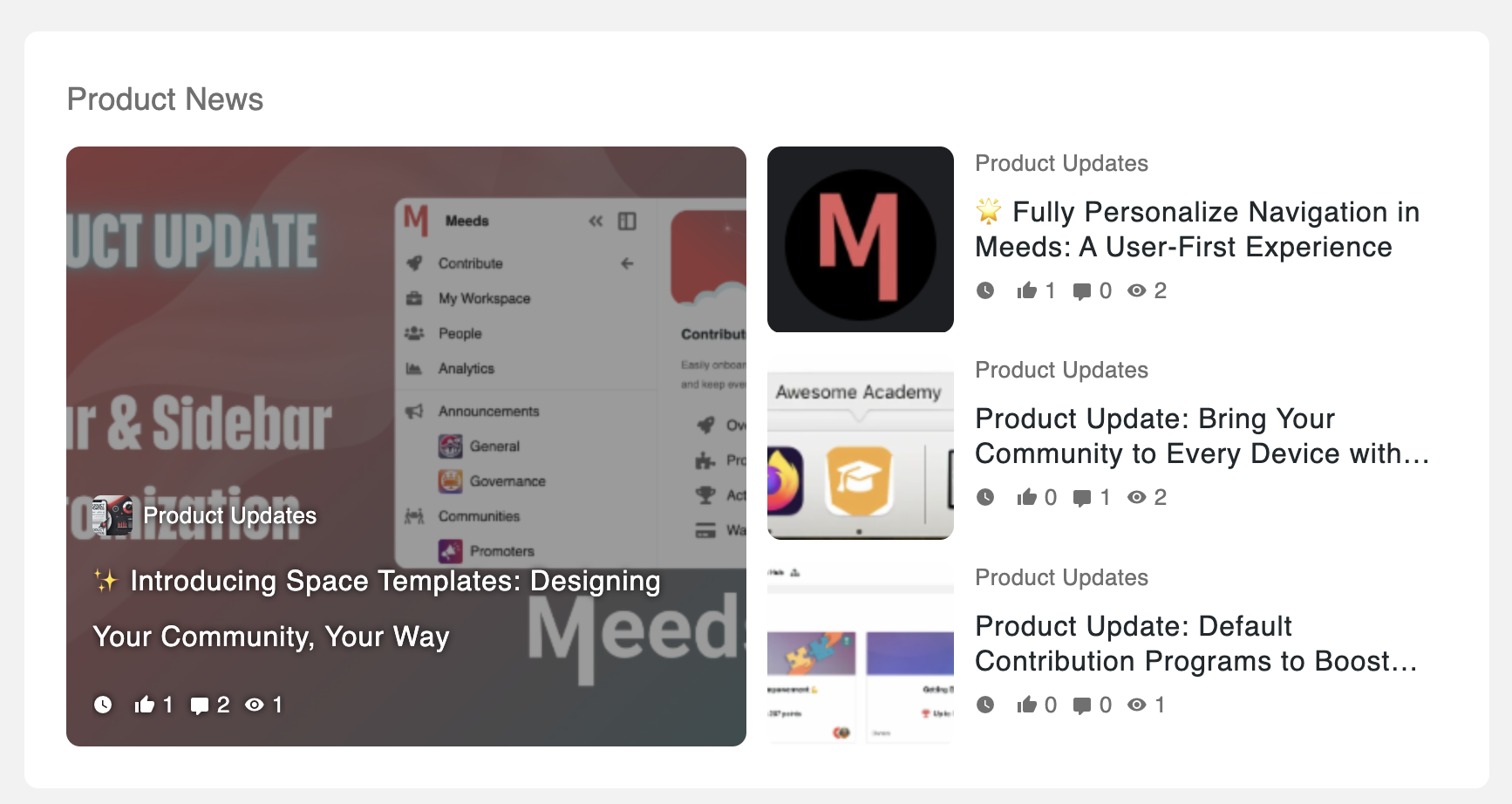The width and height of the screenshot is (1512, 804).
Task: Click the like icon on Personalize Navigation article
Action: coord(1026,290)
